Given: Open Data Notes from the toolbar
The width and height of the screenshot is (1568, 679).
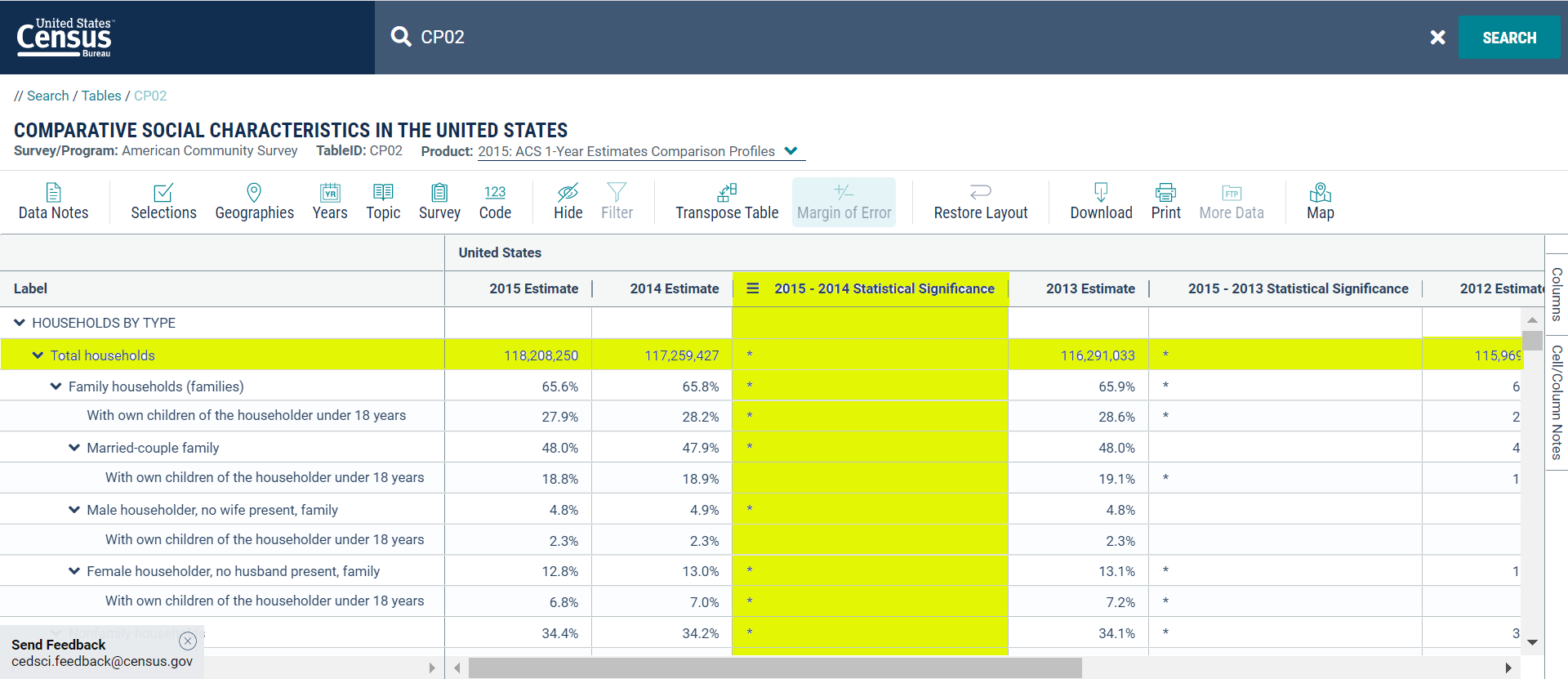Looking at the screenshot, I should pos(53,202).
